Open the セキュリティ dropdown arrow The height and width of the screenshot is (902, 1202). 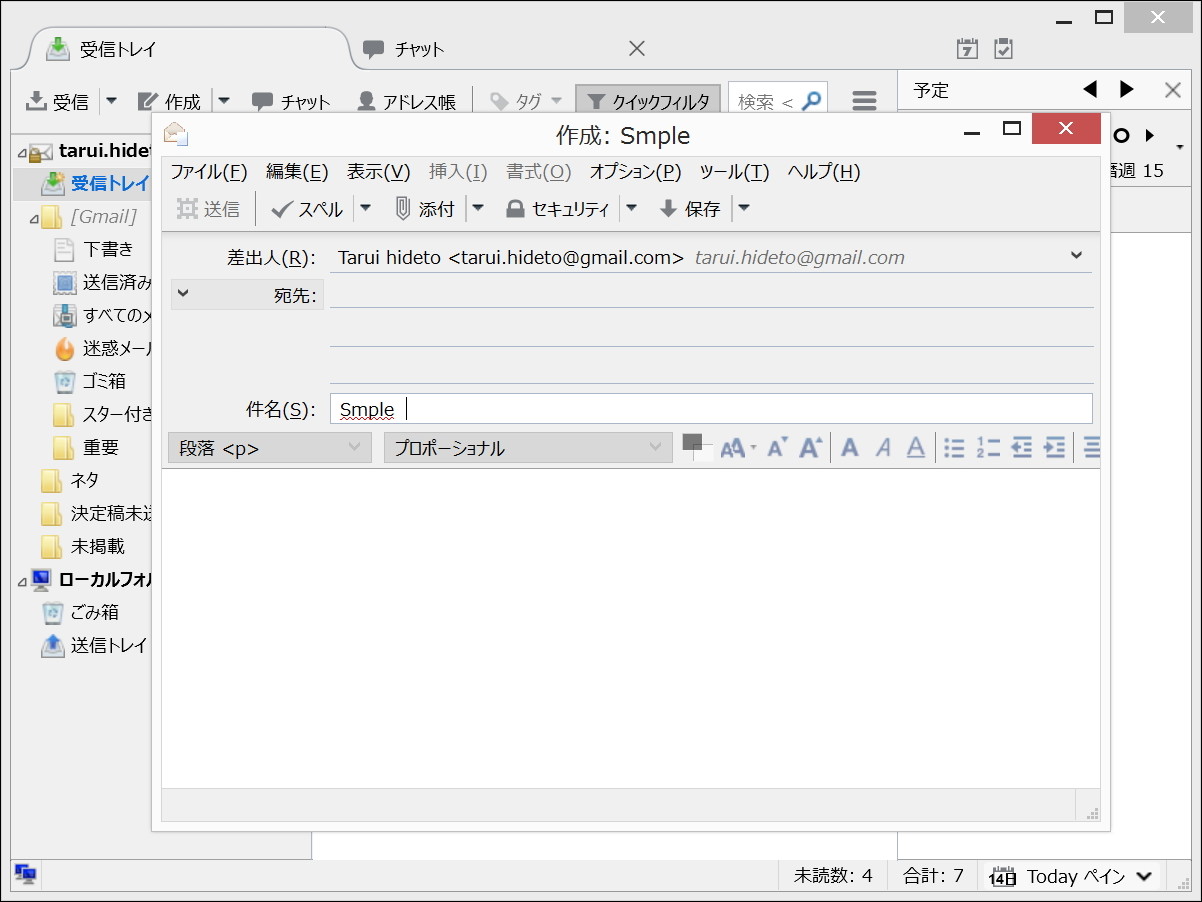[631, 209]
